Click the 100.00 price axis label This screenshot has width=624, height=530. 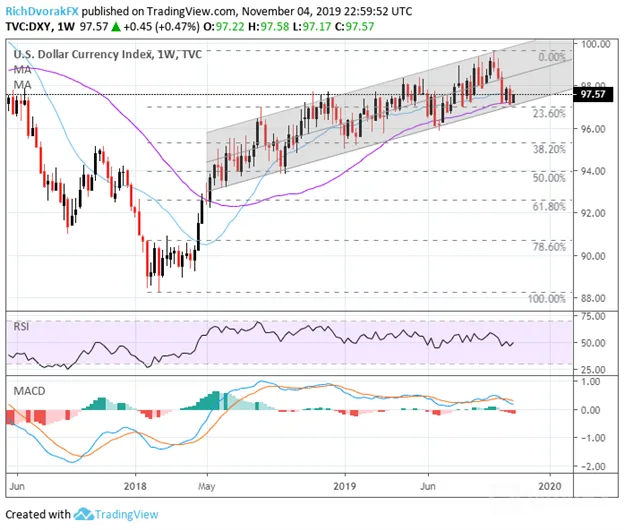click(x=595, y=44)
